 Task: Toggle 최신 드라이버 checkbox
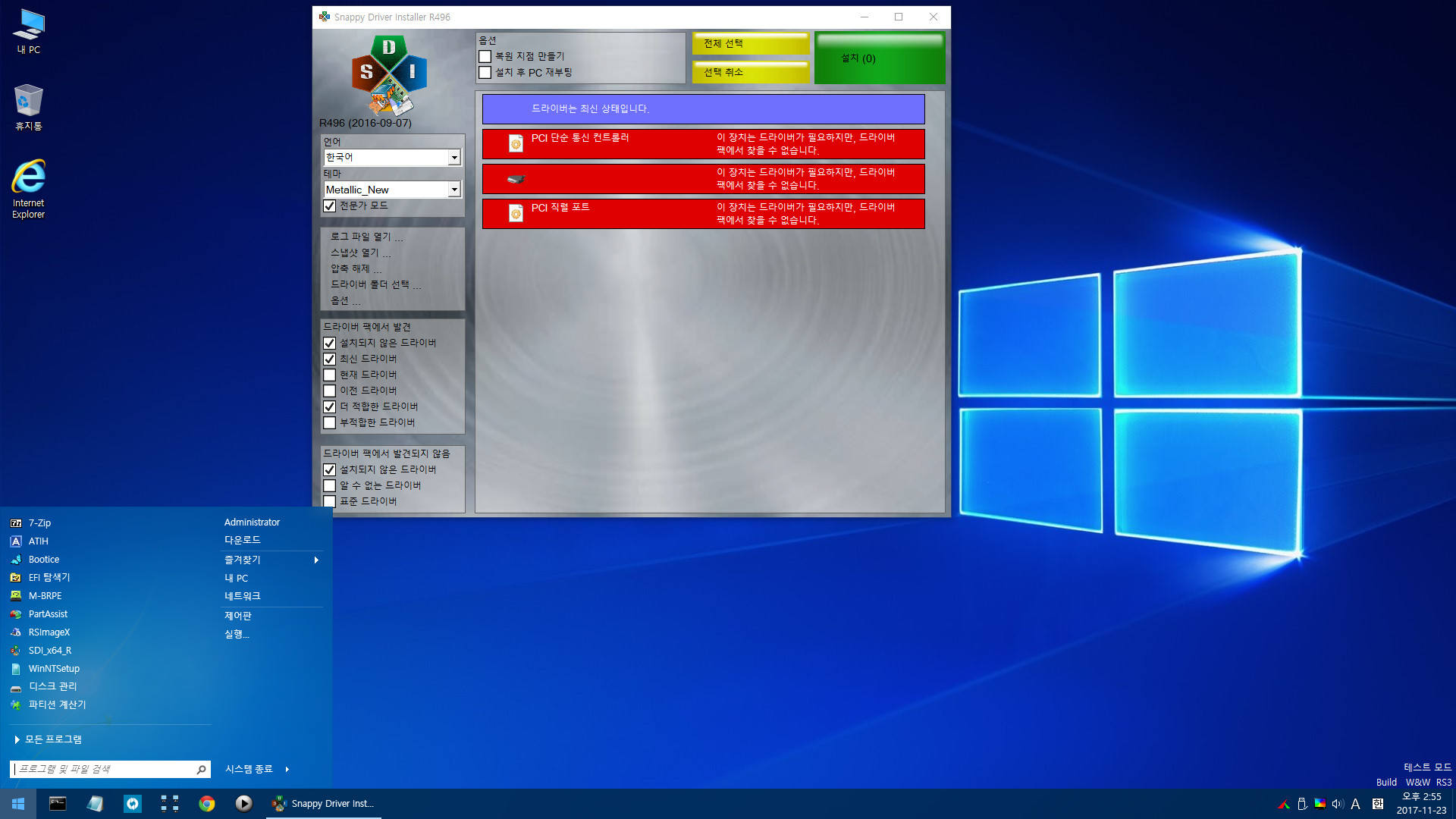[330, 359]
